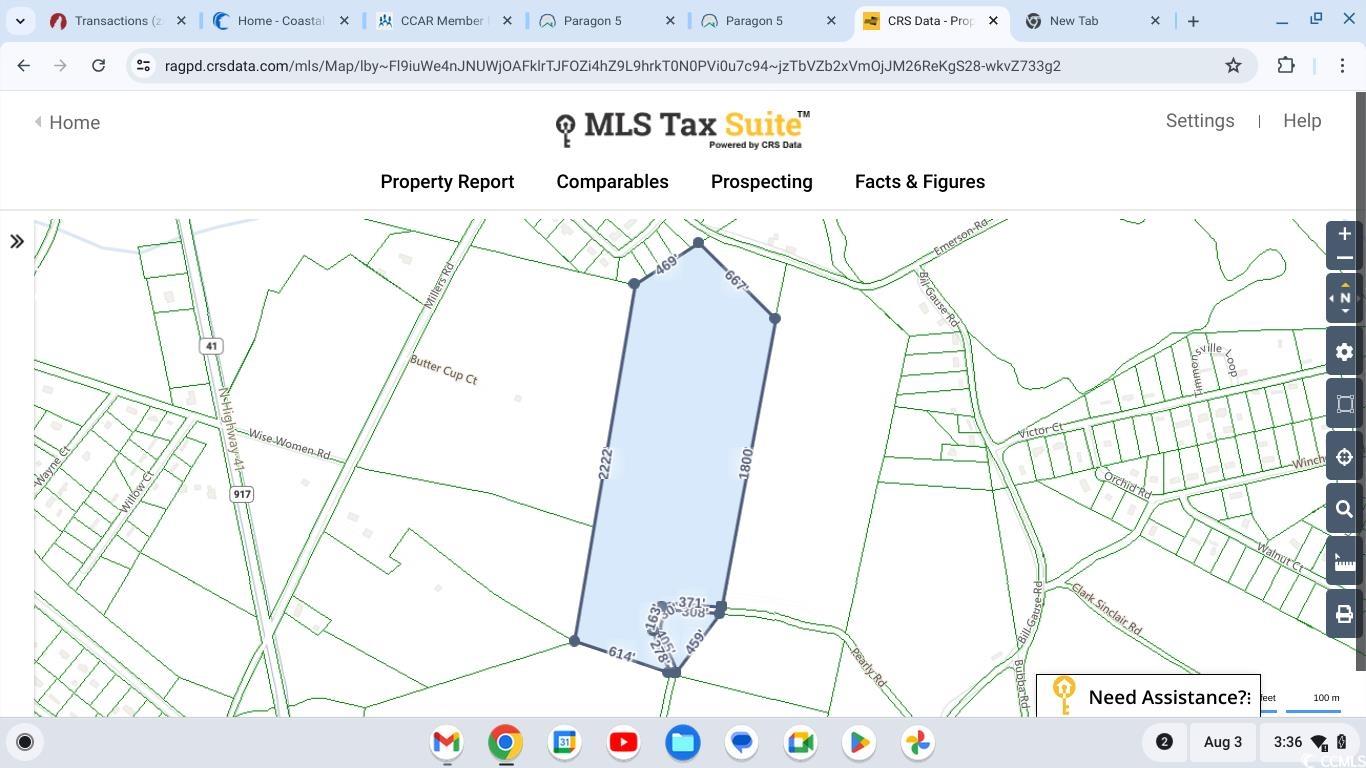Select the rectangle area selection tool
The width and height of the screenshot is (1366, 768).
1344,404
